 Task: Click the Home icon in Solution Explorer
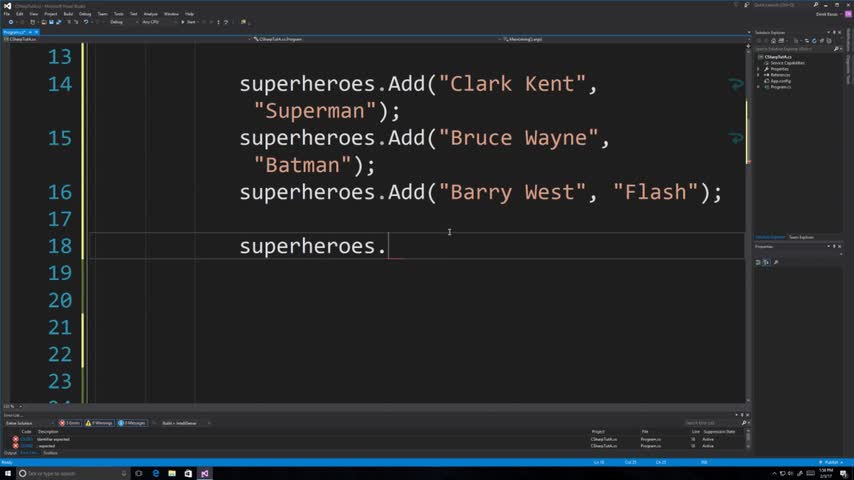tap(773, 41)
